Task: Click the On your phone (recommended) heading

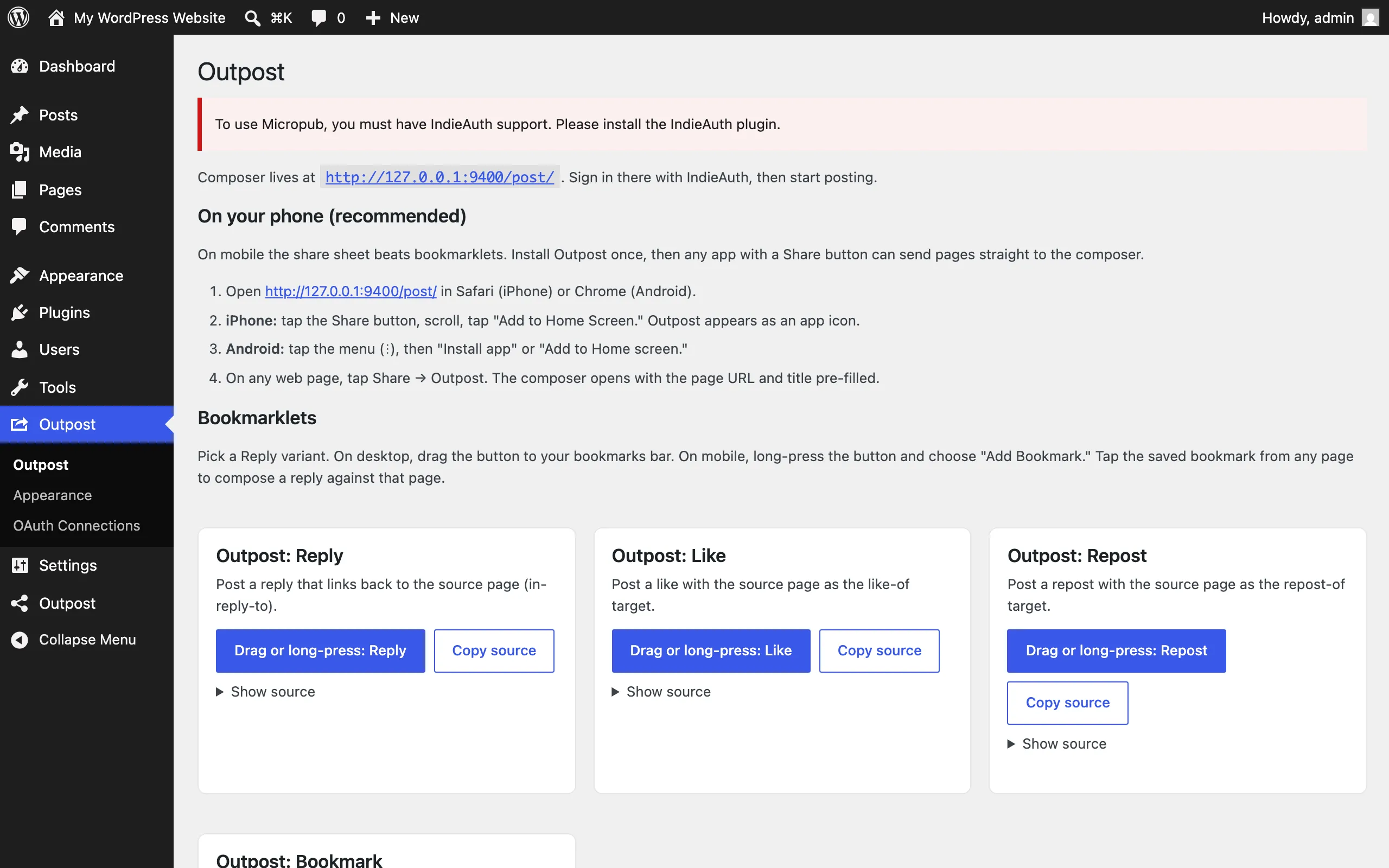Action: [x=332, y=216]
